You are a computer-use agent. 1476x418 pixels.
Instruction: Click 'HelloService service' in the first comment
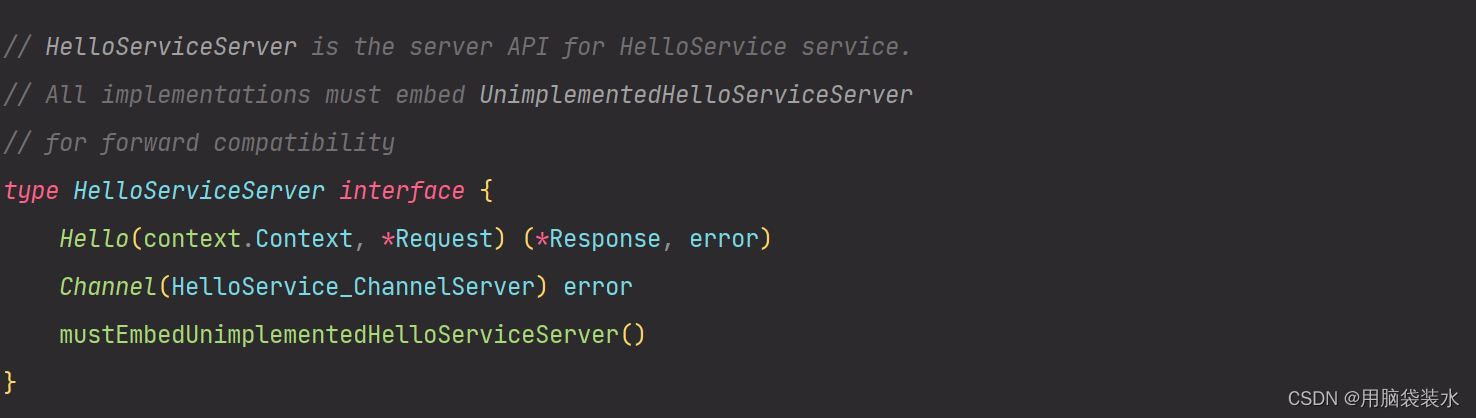[x=757, y=47]
